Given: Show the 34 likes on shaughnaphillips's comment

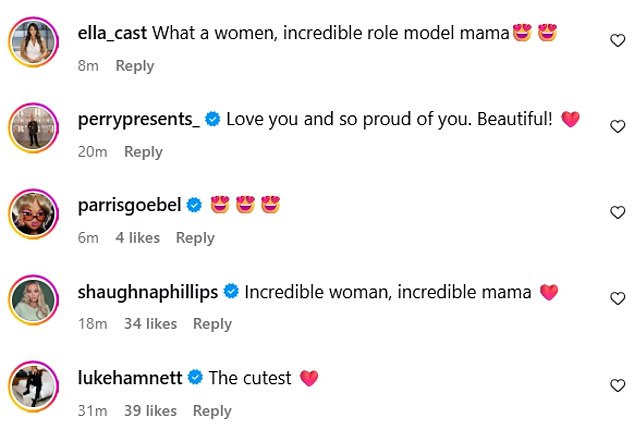Looking at the screenshot, I should pyautogui.click(x=150, y=324).
